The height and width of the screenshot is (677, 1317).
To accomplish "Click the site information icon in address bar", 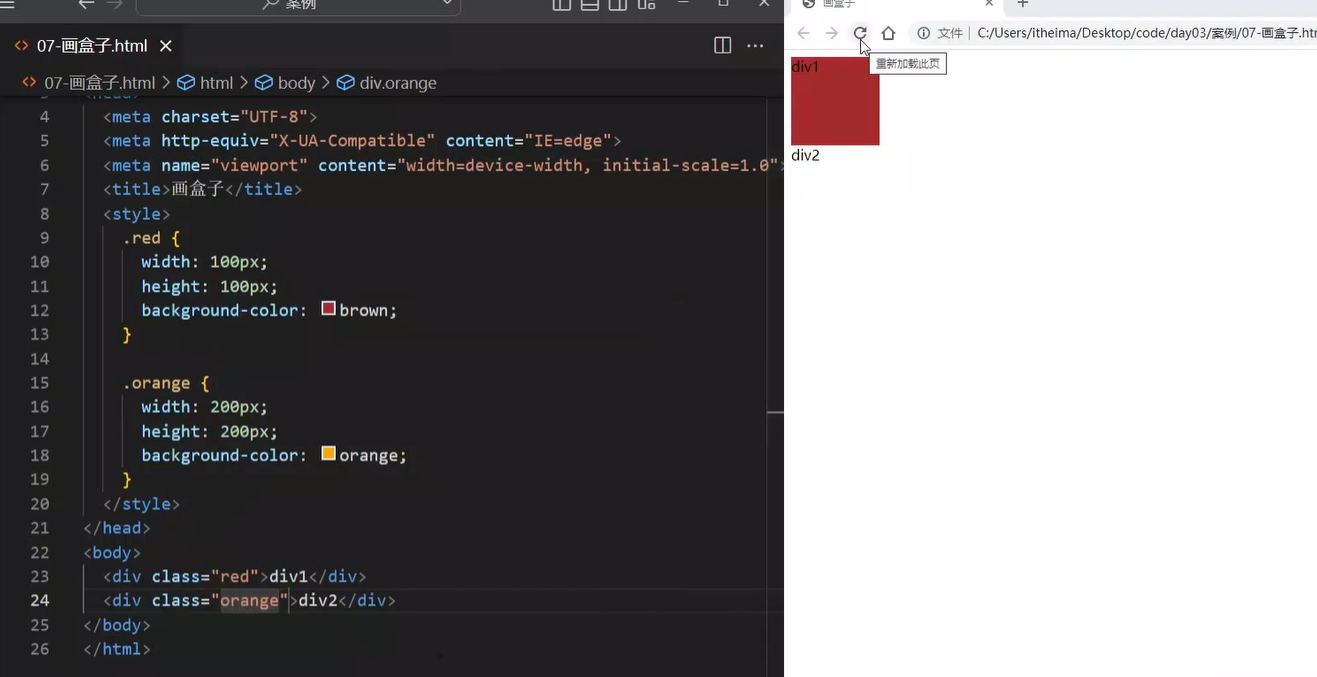I will (924, 33).
